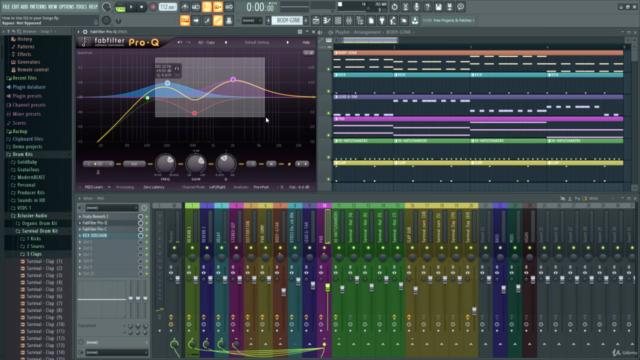Click the save project disk icon
Viewport: 640px width, 360px height.
coord(438,7)
